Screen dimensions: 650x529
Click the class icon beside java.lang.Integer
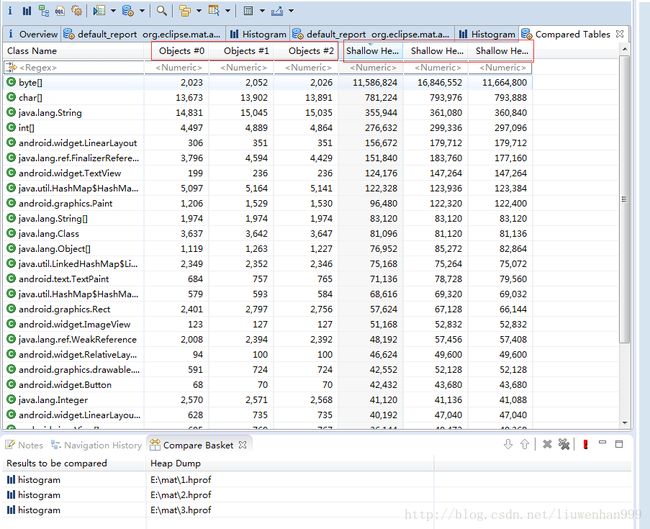[x=11, y=400]
